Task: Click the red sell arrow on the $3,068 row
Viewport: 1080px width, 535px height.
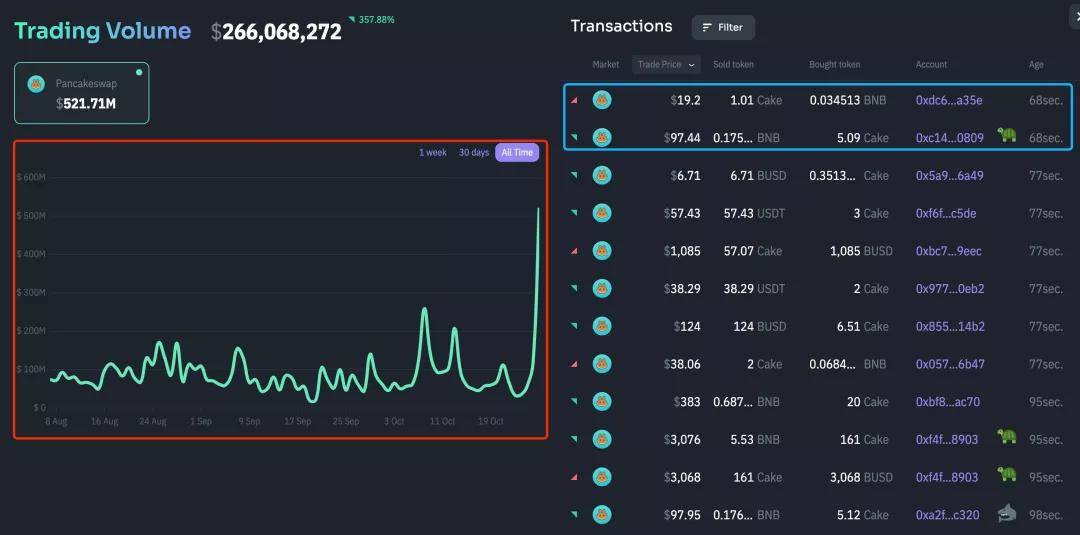Action: pos(575,475)
